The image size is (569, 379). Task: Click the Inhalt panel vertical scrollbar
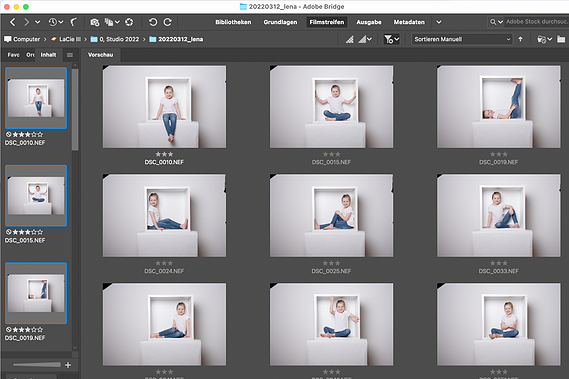pyautogui.click(x=75, y=109)
